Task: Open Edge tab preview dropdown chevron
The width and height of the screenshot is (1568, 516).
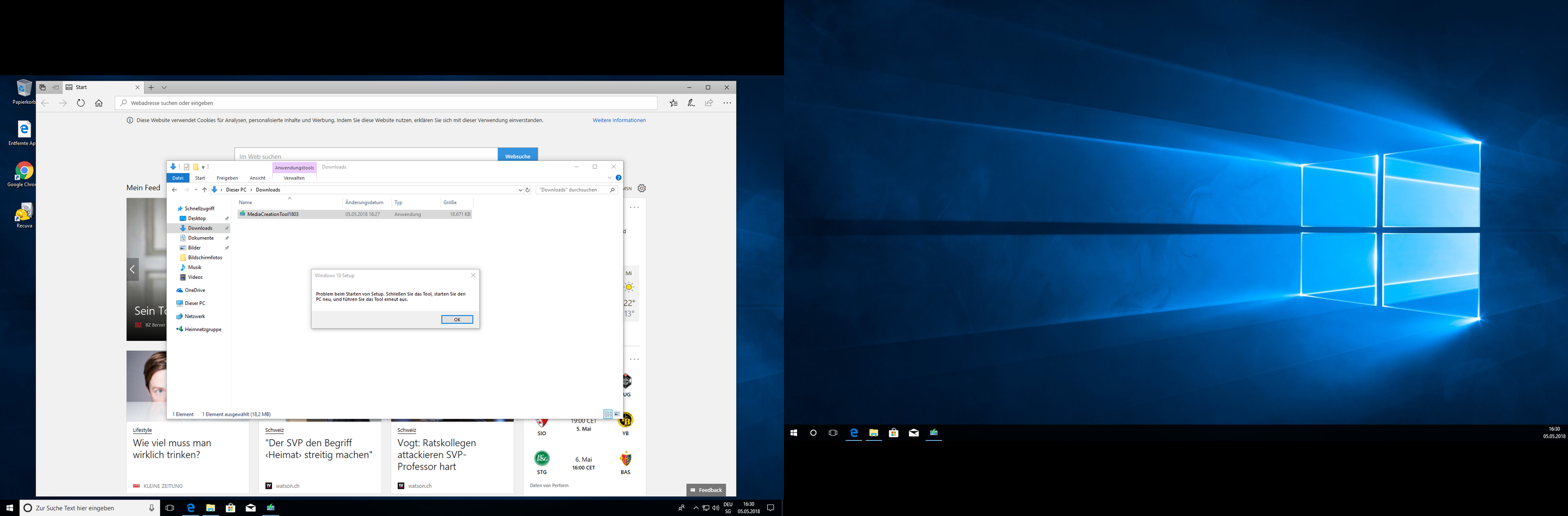Action: [x=164, y=88]
